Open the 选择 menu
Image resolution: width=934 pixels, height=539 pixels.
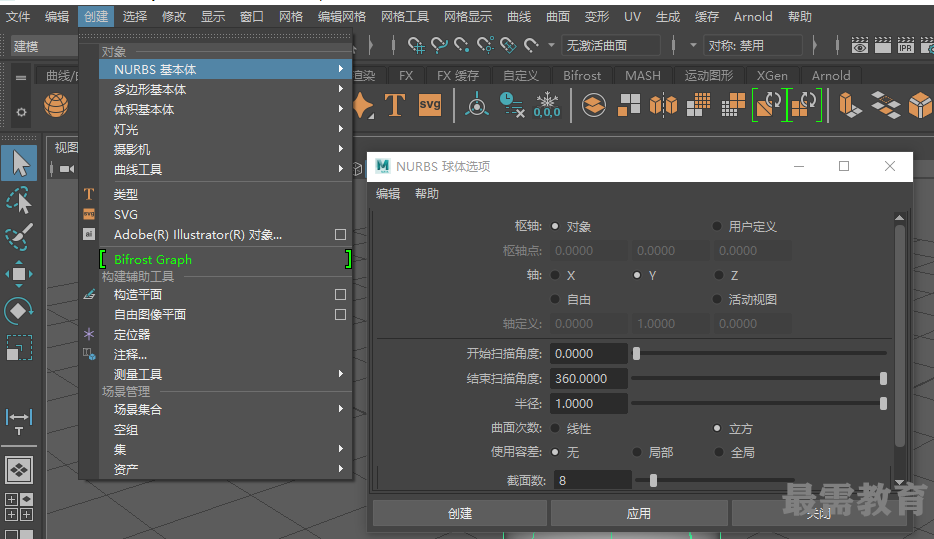[135, 17]
